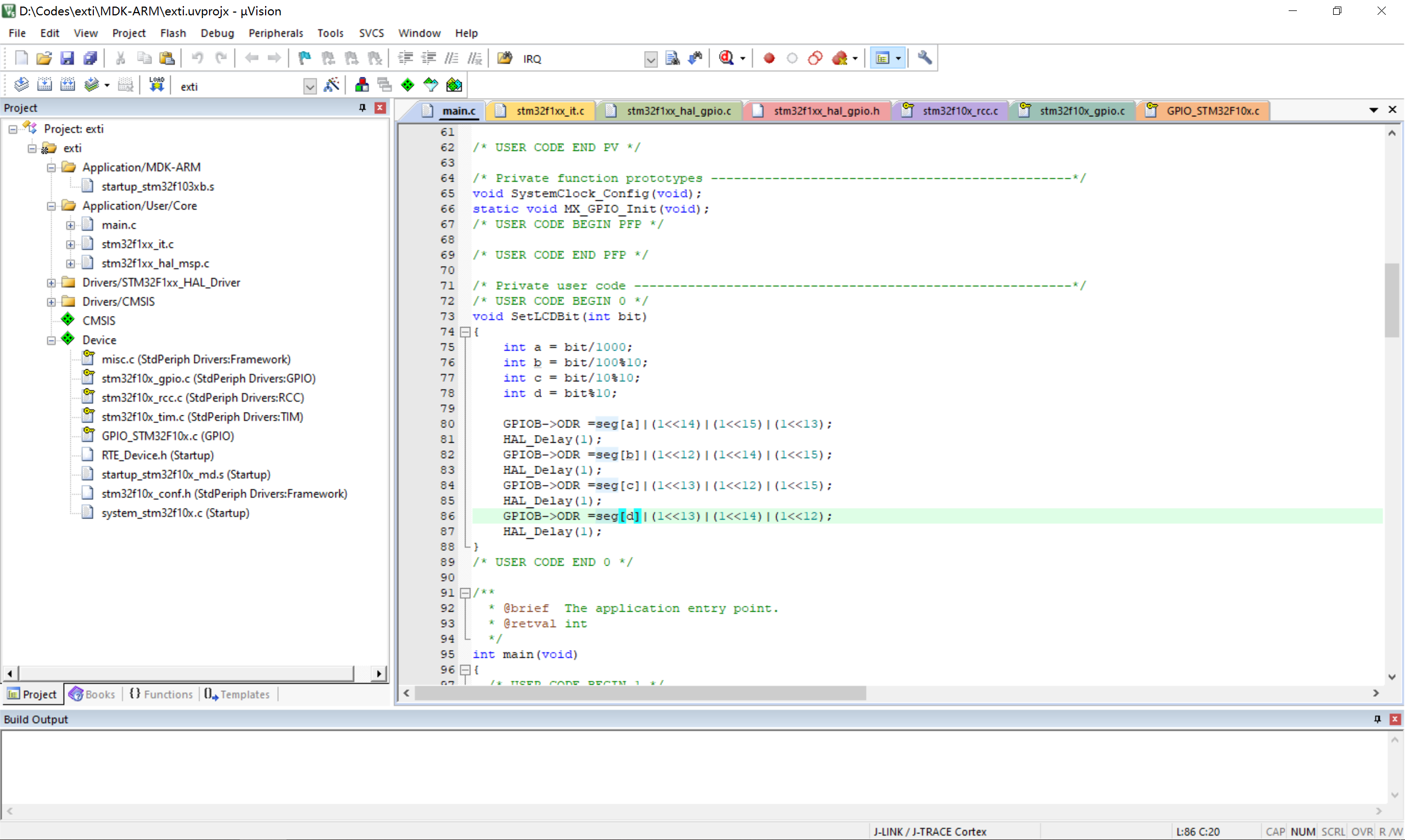Toggle pin on Project panel
The height and width of the screenshot is (840, 1405).
[362, 108]
